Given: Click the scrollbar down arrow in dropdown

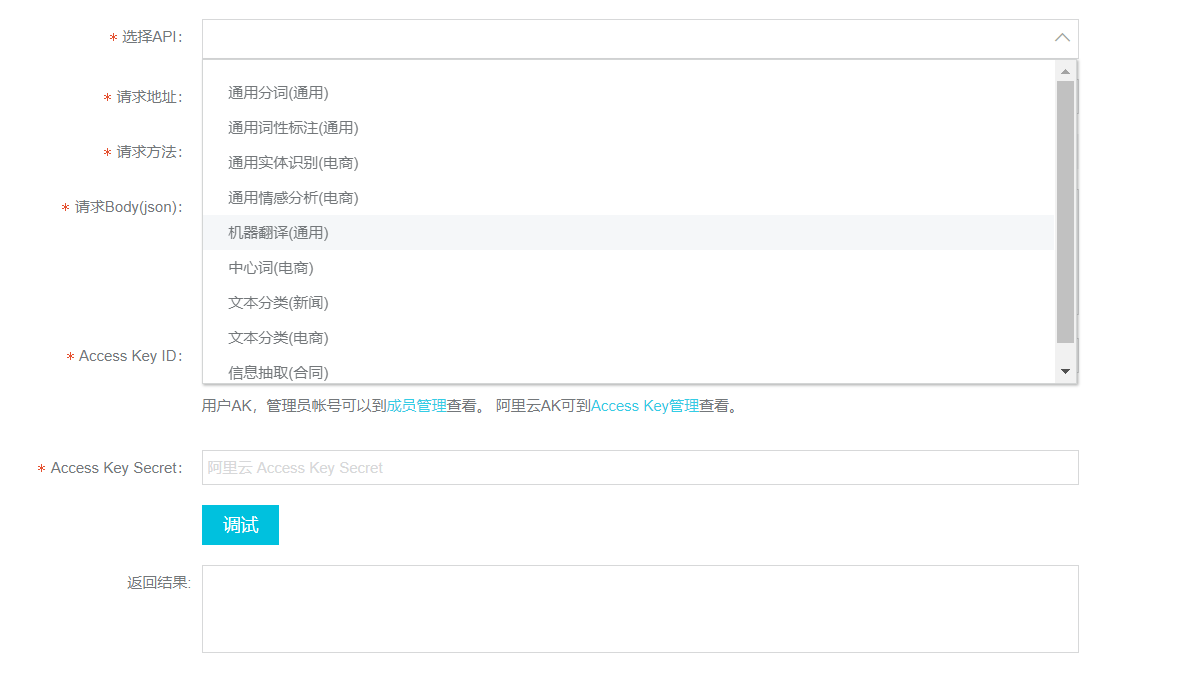Looking at the screenshot, I should [1067, 371].
